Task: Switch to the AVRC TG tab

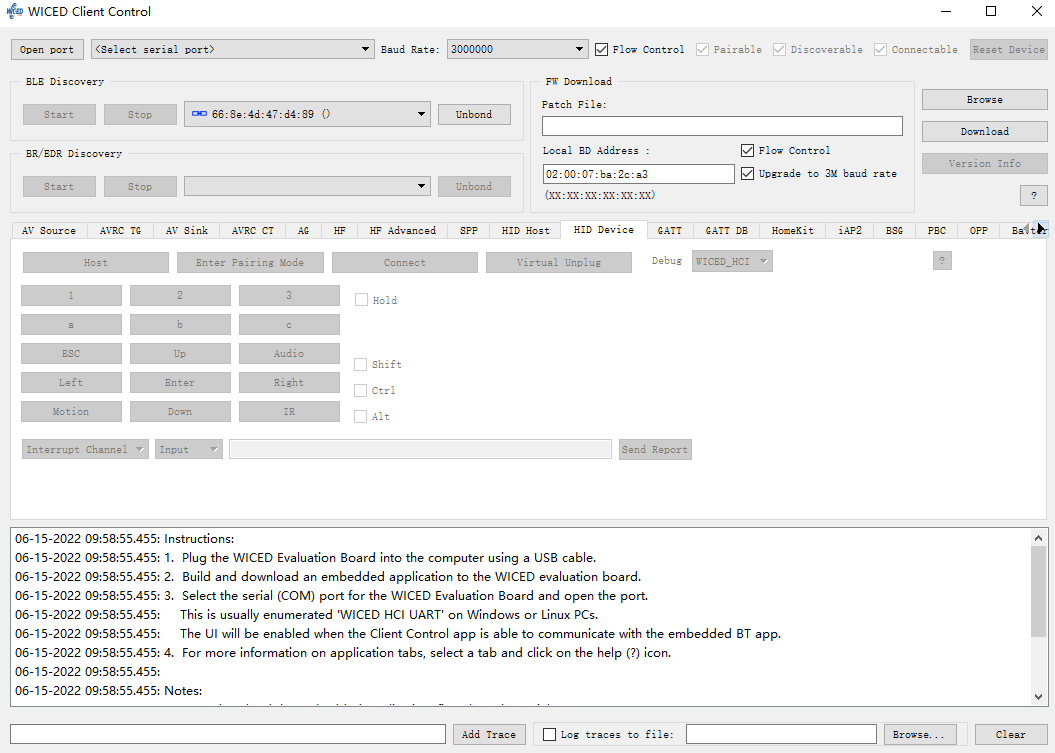Action: (120, 230)
